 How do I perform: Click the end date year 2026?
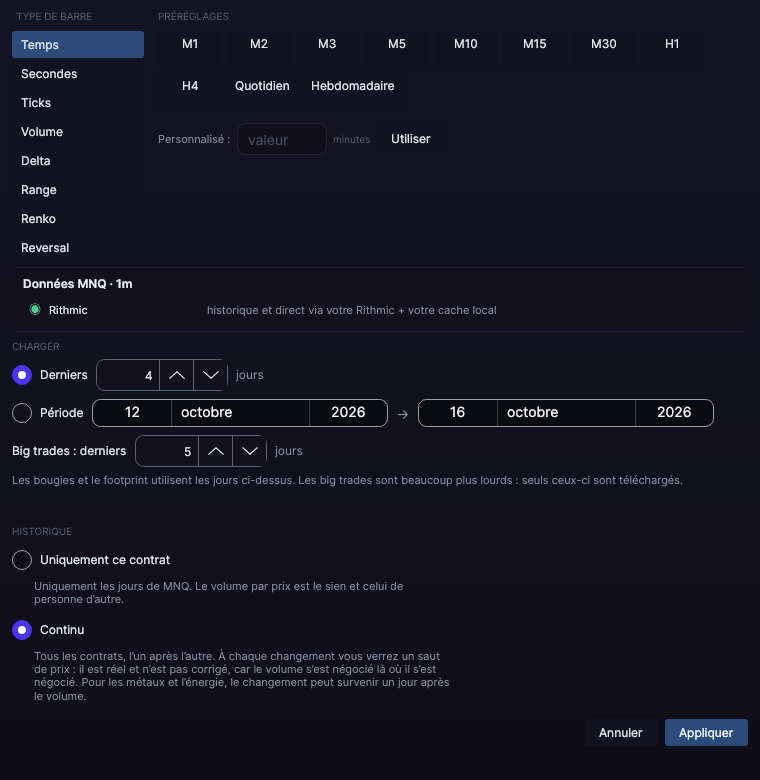[x=674, y=412]
